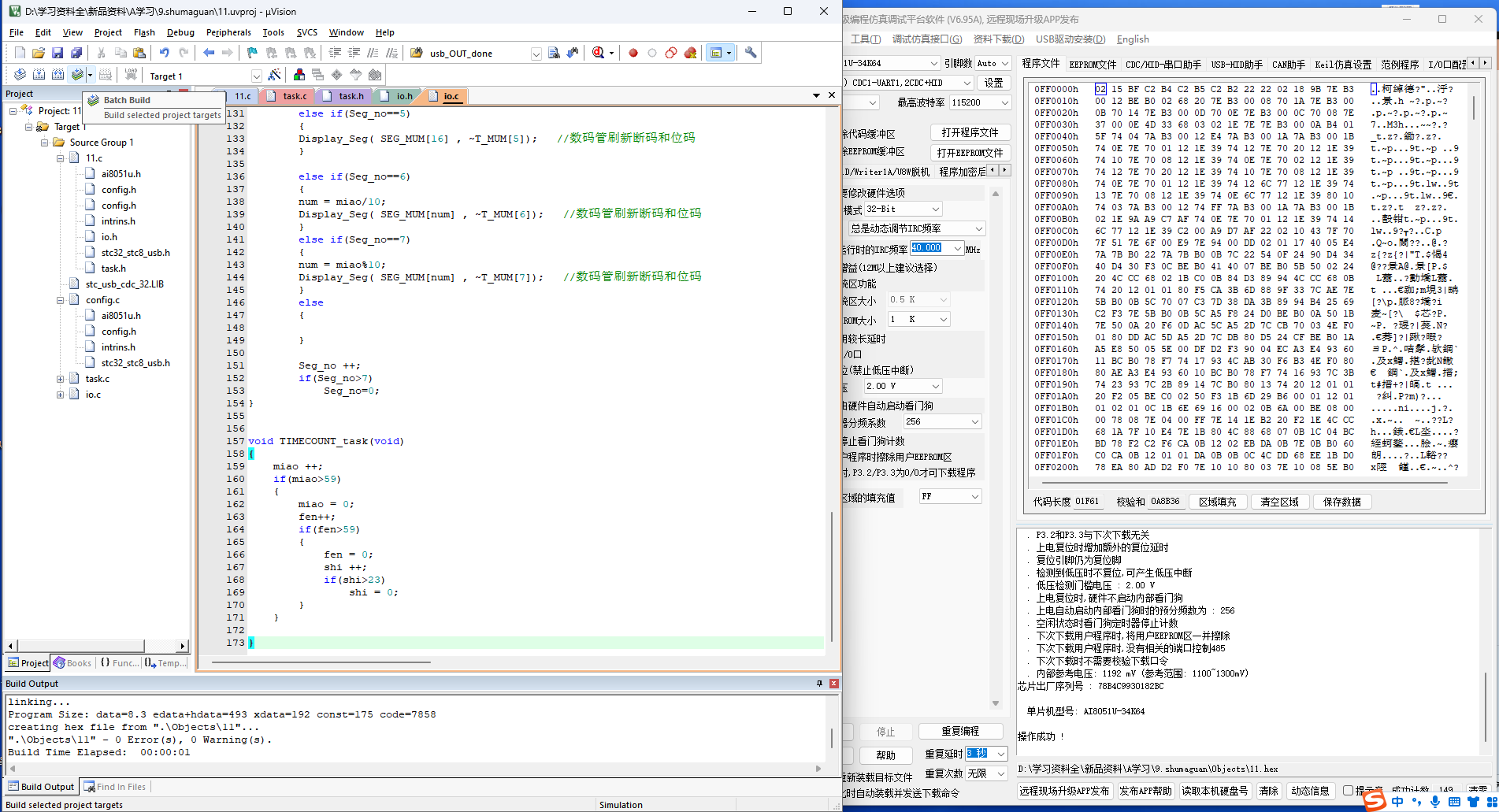Click the code editor vertical scrollbar
This screenshot has height=812, width=1499.
[832, 575]
